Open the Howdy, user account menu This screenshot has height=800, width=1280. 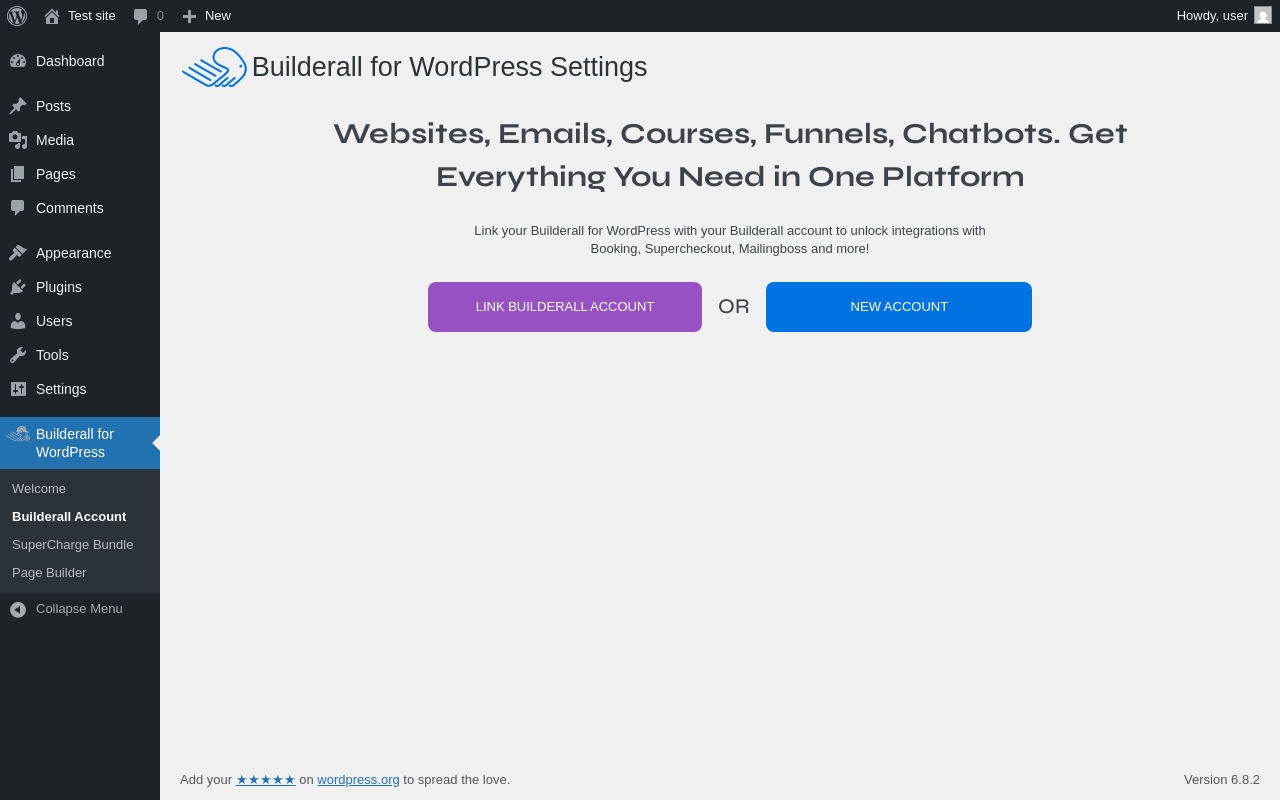click(x=1224, y=16)
